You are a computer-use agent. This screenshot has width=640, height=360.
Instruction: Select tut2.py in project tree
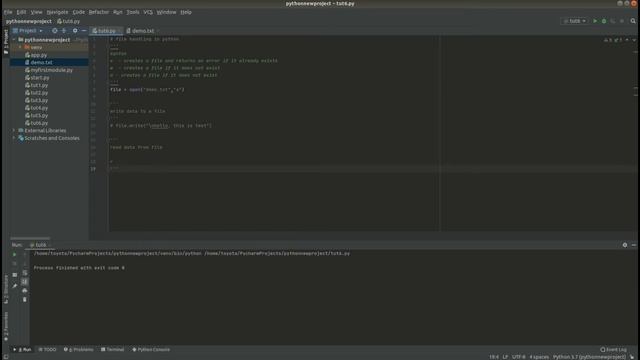click(x=36, y=93)
